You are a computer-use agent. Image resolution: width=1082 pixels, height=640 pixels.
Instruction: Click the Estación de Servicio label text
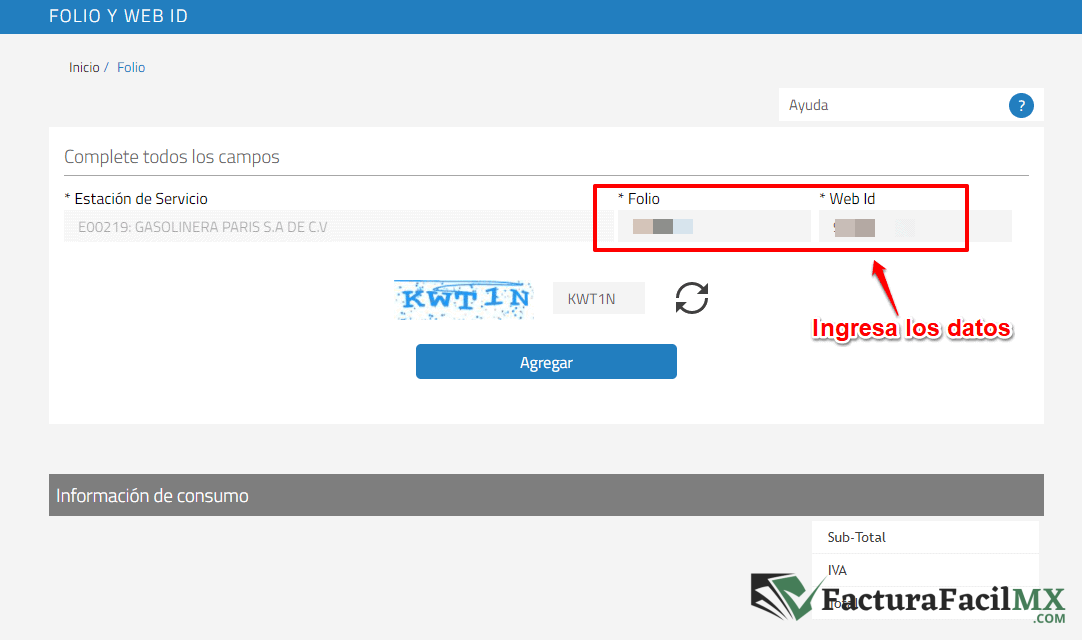click(x=141, y=199)
